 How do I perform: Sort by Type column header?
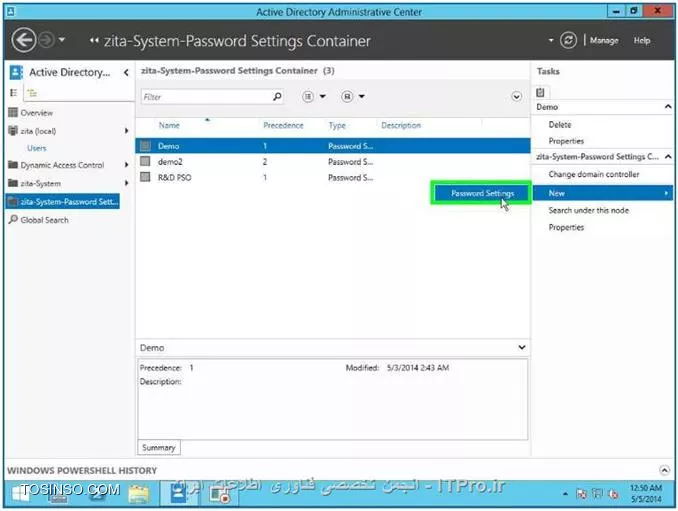(337, 125)
